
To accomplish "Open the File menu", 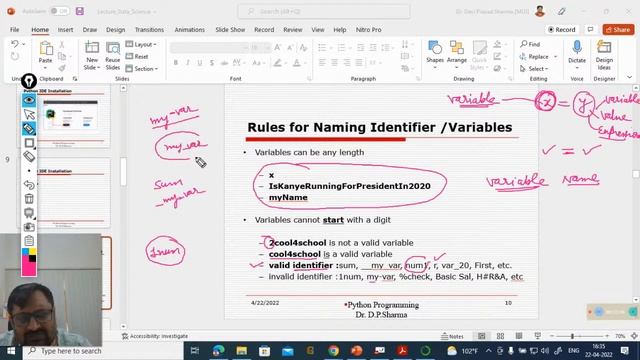I will pos(15,29).
